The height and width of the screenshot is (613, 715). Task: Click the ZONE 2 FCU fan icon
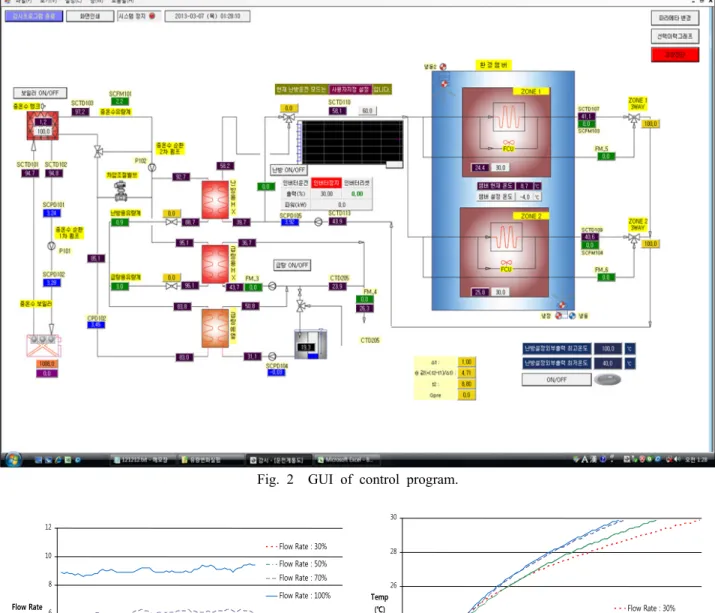(x=506, y=263)
